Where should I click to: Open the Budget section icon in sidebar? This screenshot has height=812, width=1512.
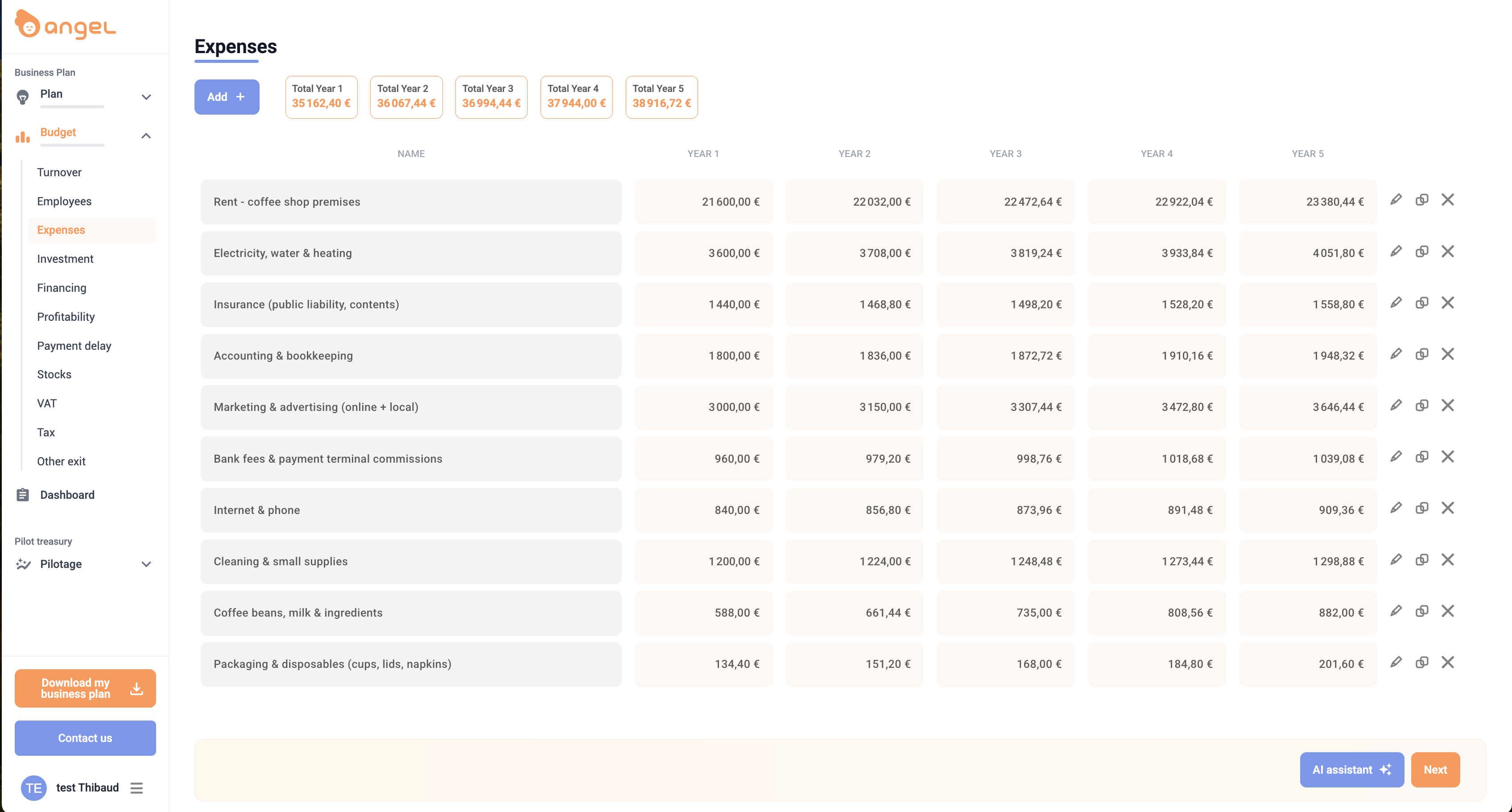(x=22, y=137)
